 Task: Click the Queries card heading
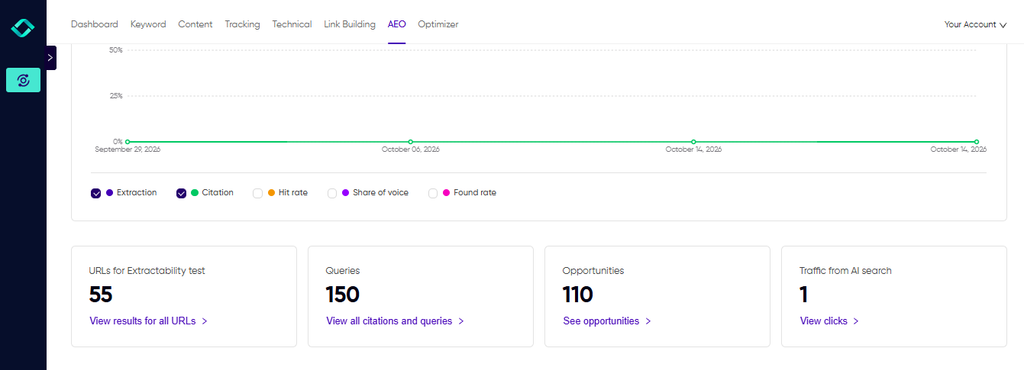point(343,270)
